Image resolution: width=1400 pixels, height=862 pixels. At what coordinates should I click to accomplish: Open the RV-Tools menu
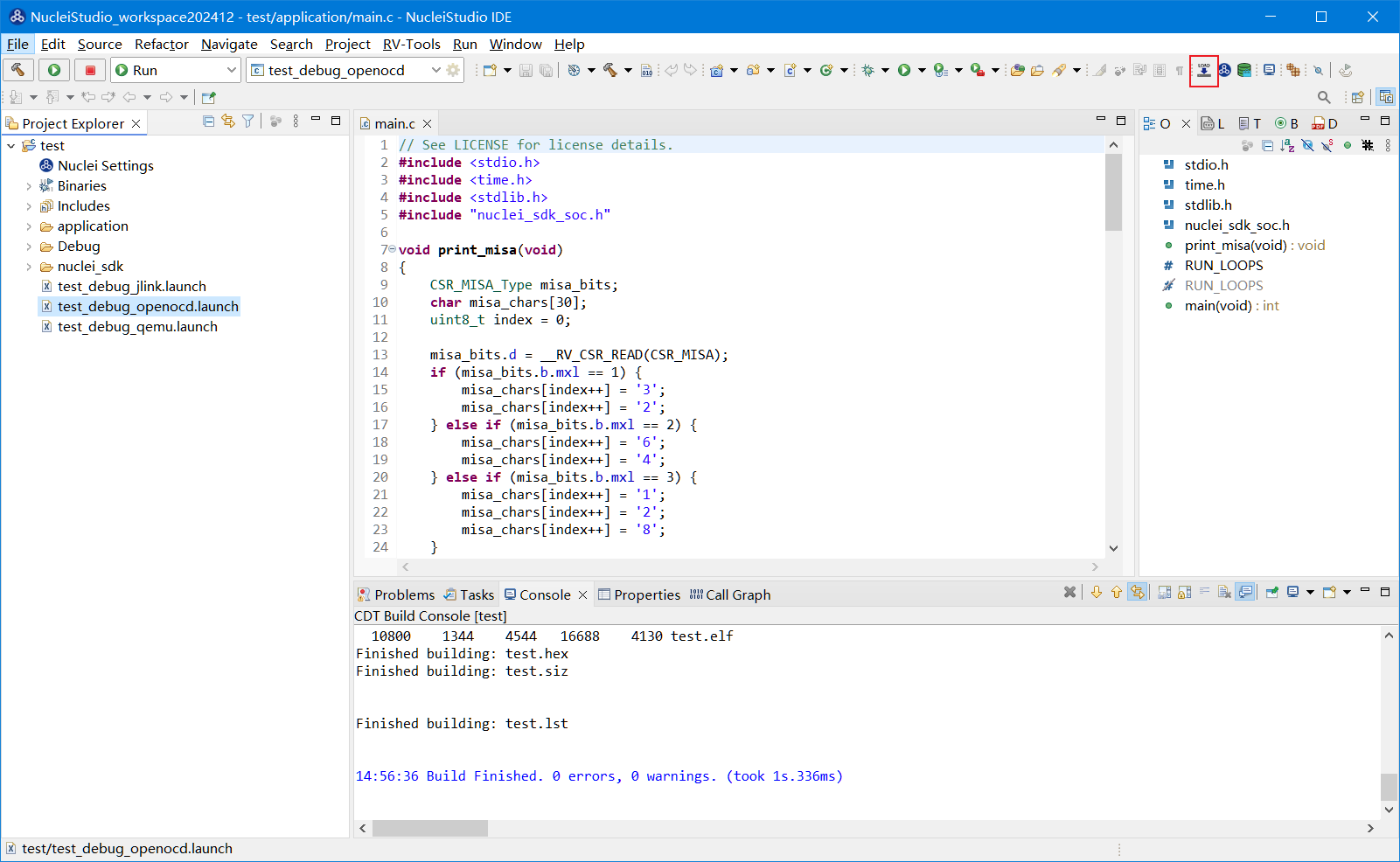(411, 45)
